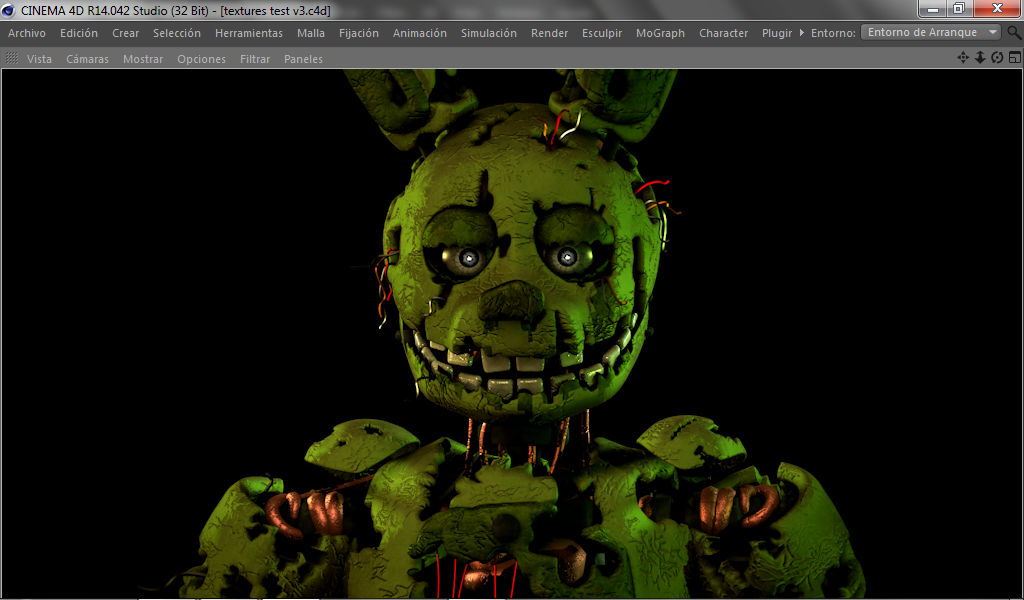Open the Selección menu
The height and width of the screenshot is (600, 1024).
coord(177,33)
